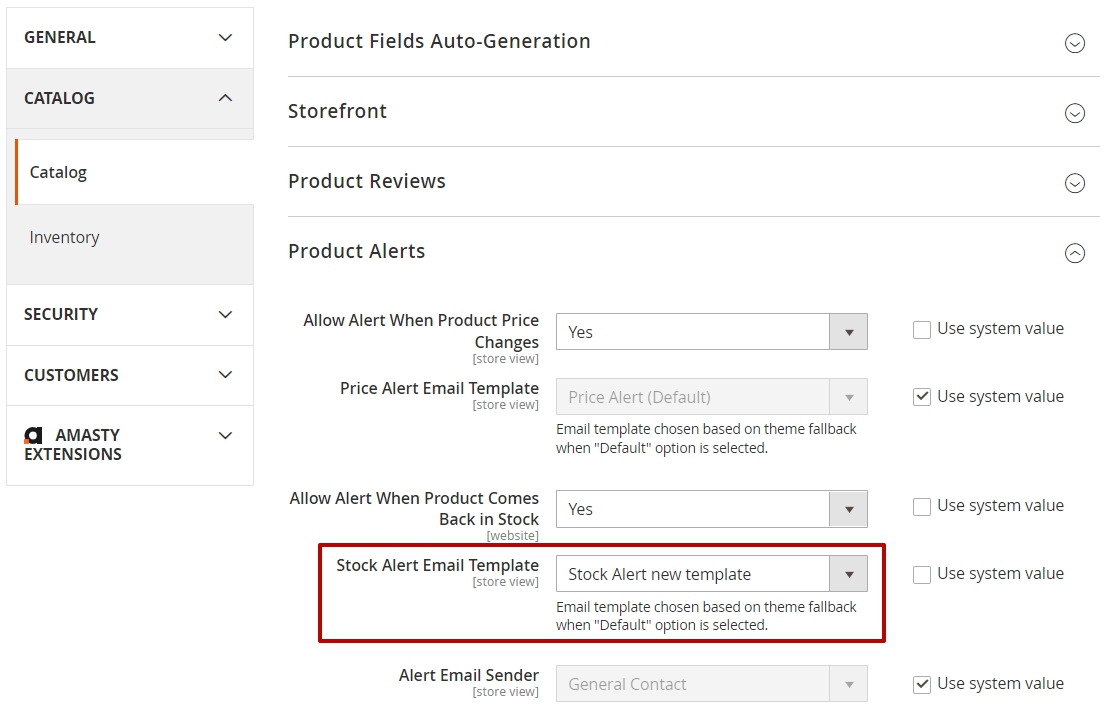Screen dimensions: 1106x709
Task: Expand the CUSTOMERS section chevron
Action: pos(225,375)
